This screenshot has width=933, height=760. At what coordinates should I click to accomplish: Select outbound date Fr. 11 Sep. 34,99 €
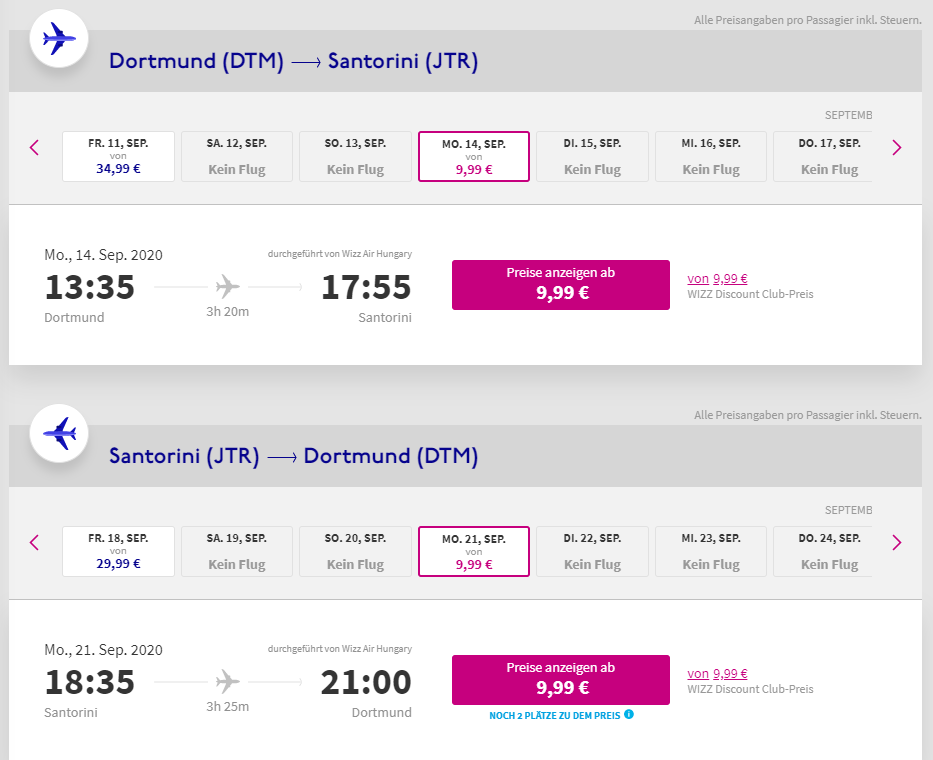point(118,157)
